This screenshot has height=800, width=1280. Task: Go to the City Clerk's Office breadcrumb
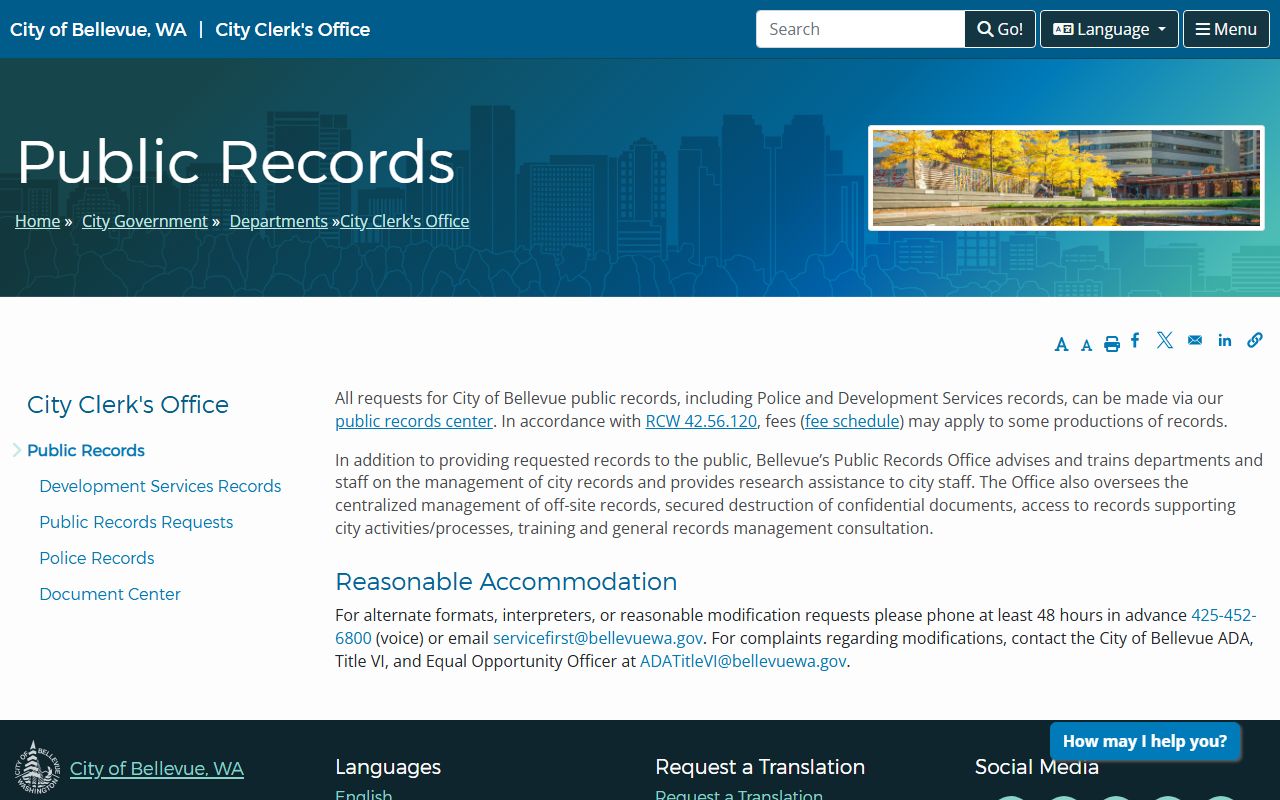click(x=405, y=221)
